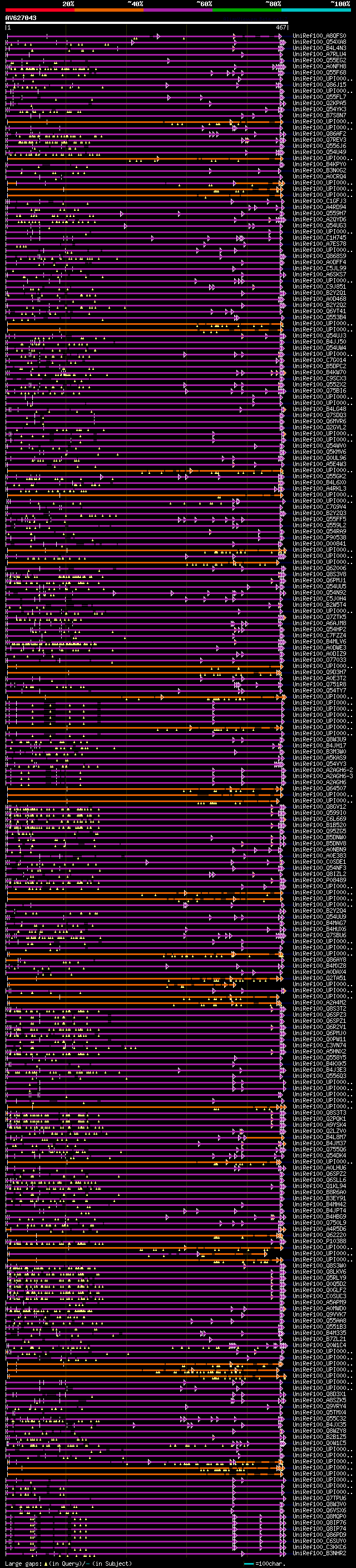356x1568 pixels.
Task: Open hit UniRef100_A7RLU4
Action: (319, 54)
